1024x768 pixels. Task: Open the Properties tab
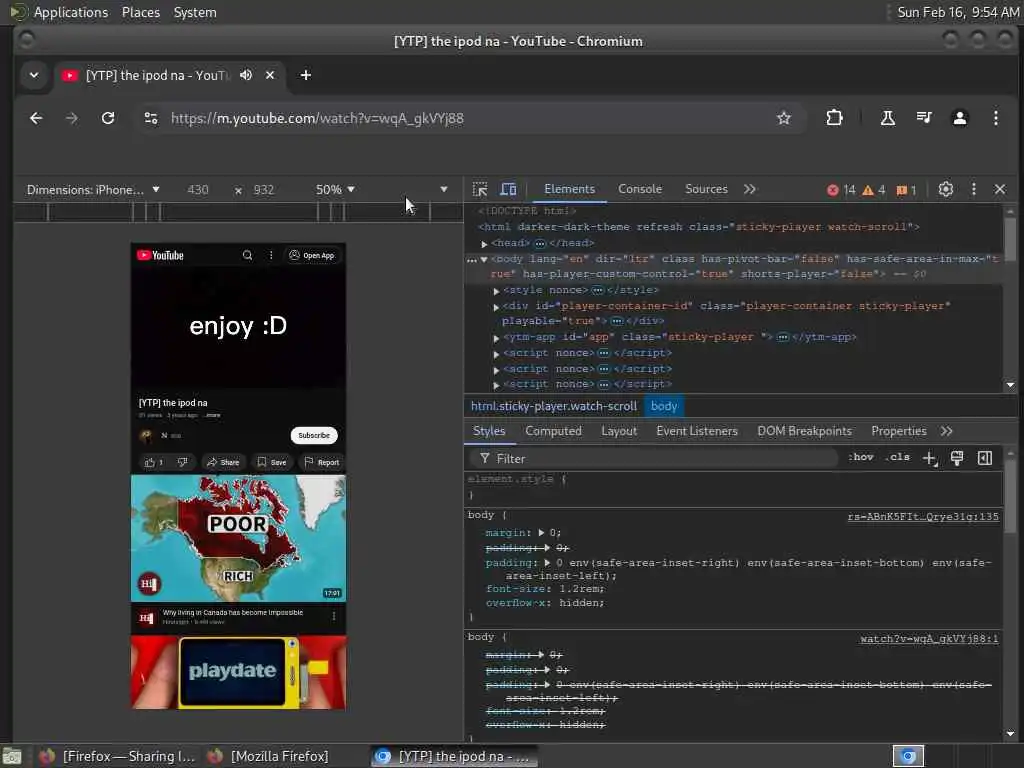(899, 431)
